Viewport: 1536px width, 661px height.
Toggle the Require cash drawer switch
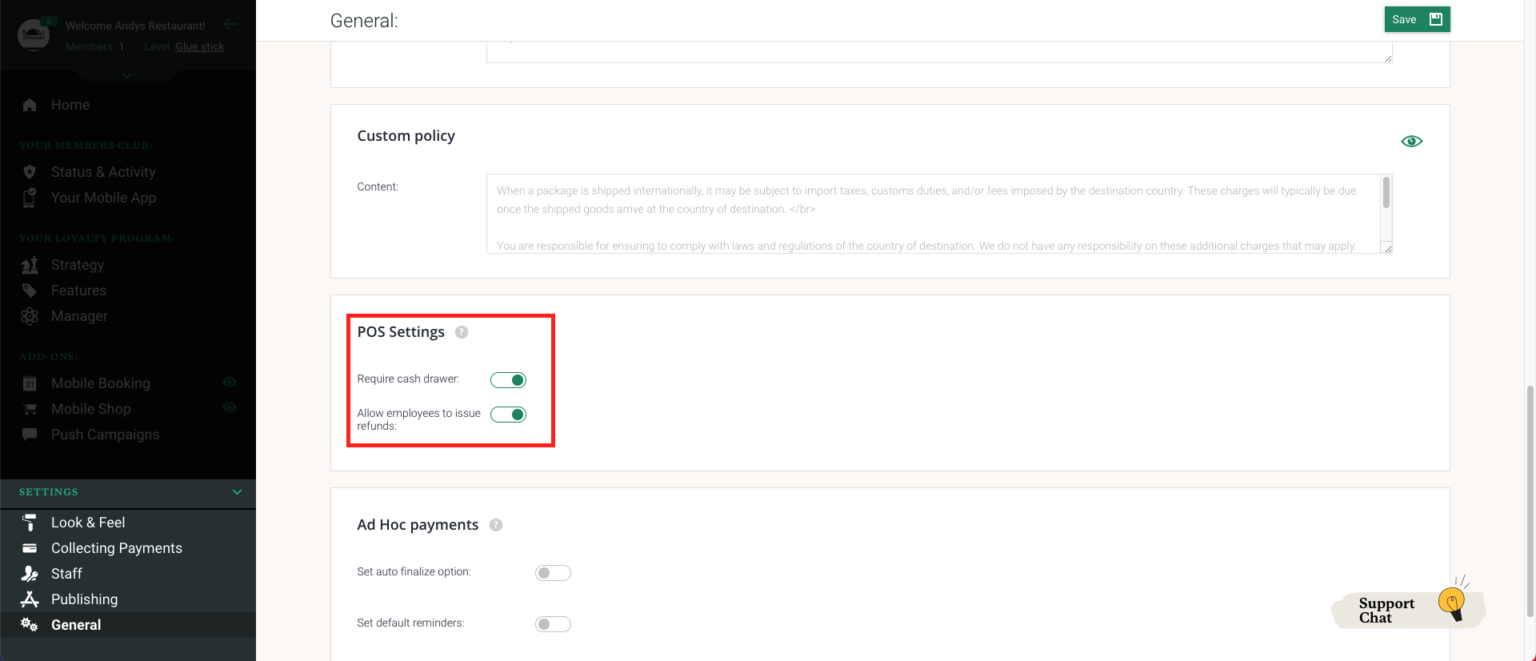pyautogui.click(x=508, y=380)
